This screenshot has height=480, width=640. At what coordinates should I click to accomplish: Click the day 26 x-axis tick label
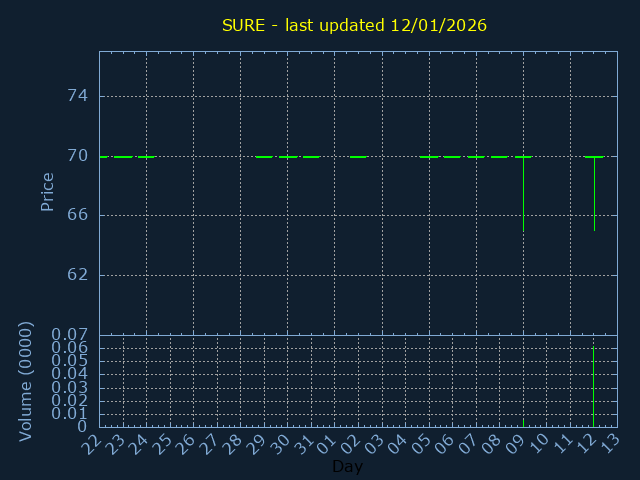tap(186, 441)
